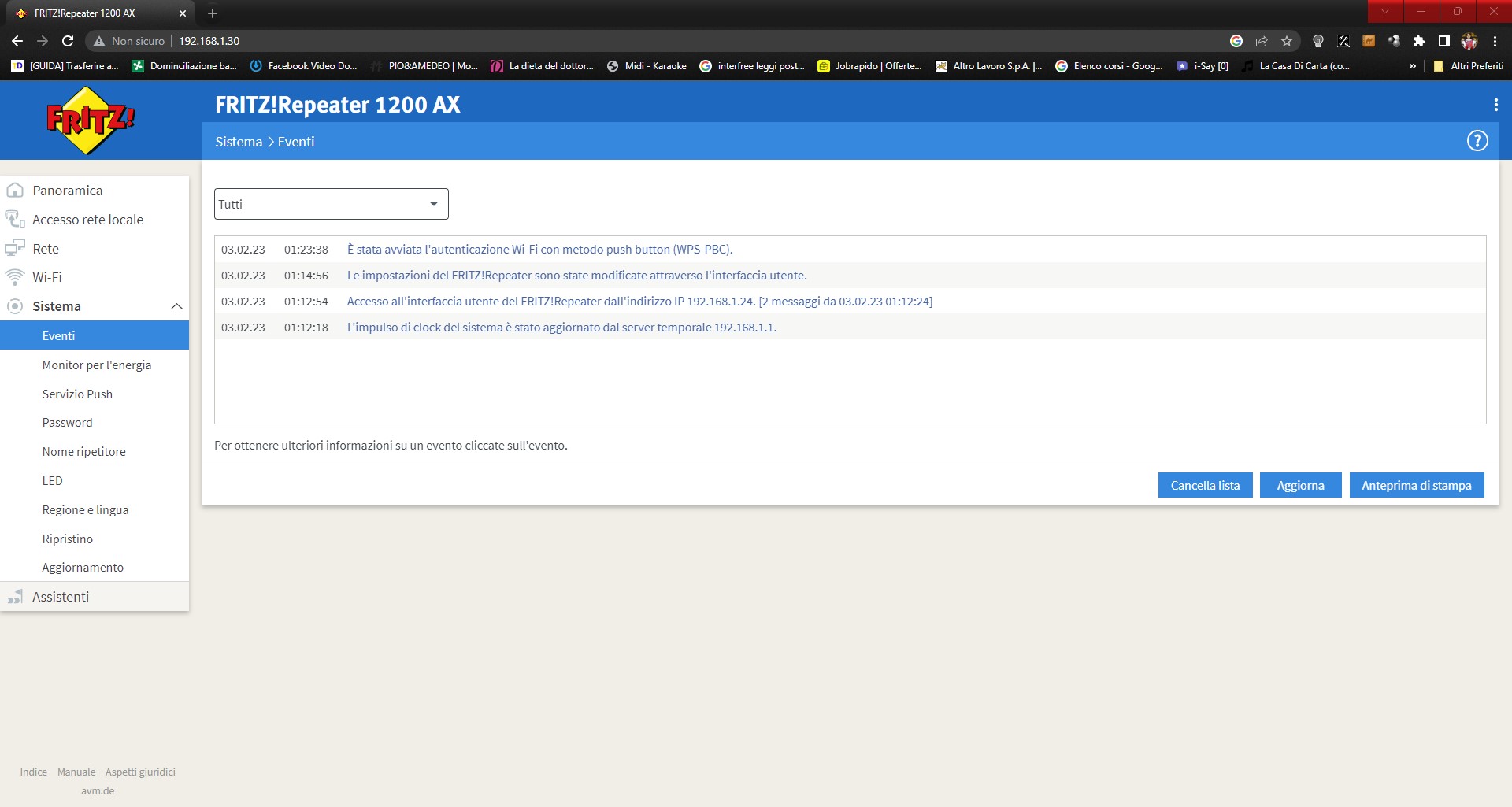The width and height of the screenshot is (1512, 807).
Task: Close the FRITZ!Repeater 1200 AX tab
Action: coord(183,13)
